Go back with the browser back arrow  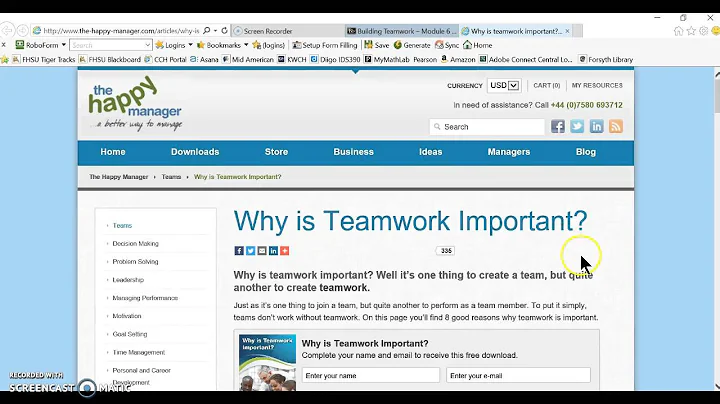(7, 31)
